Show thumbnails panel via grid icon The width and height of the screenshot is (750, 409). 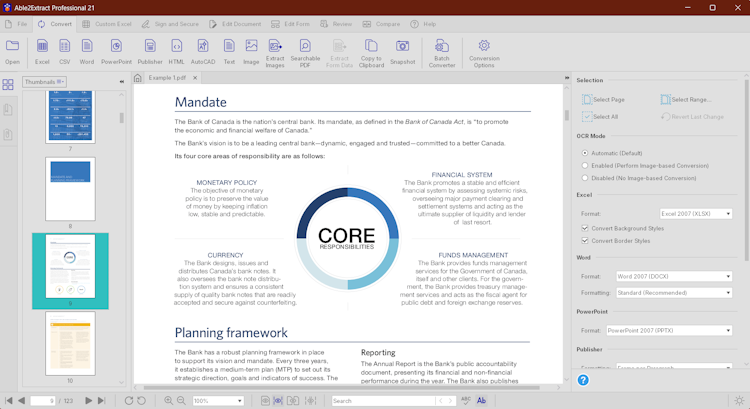click(x=8, y=85)
